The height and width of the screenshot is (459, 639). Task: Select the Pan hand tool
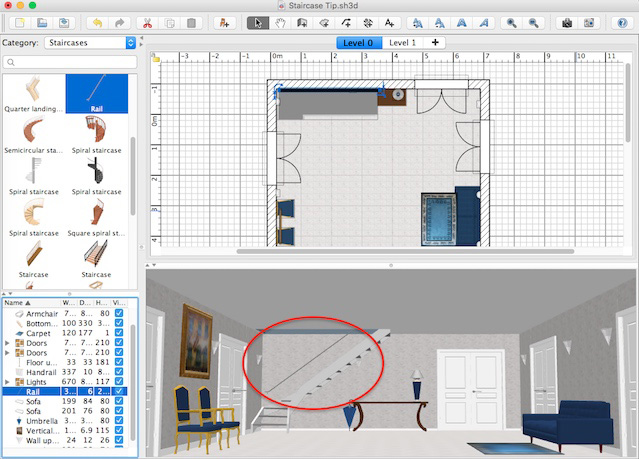[279, 22]
